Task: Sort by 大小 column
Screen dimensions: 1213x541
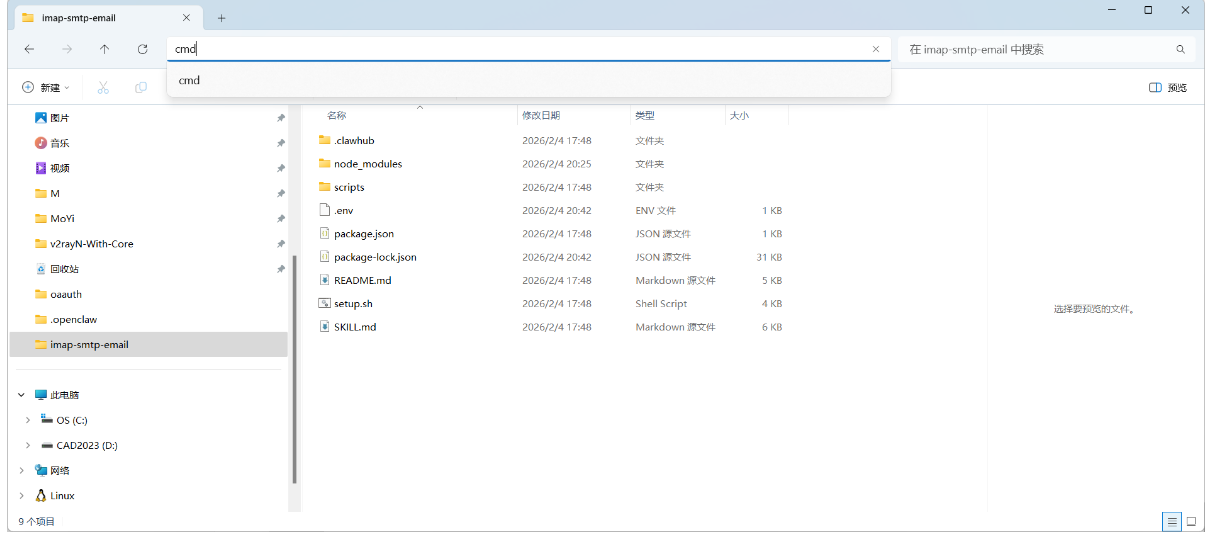Action: coord(739,116)
